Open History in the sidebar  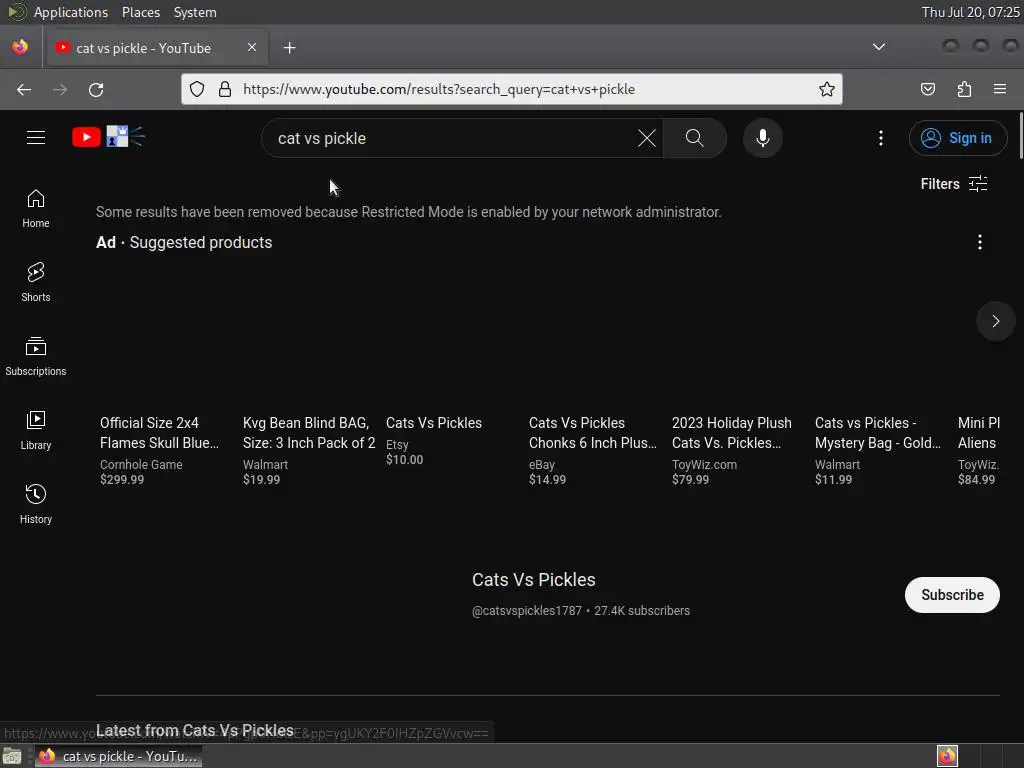(36, 504)
